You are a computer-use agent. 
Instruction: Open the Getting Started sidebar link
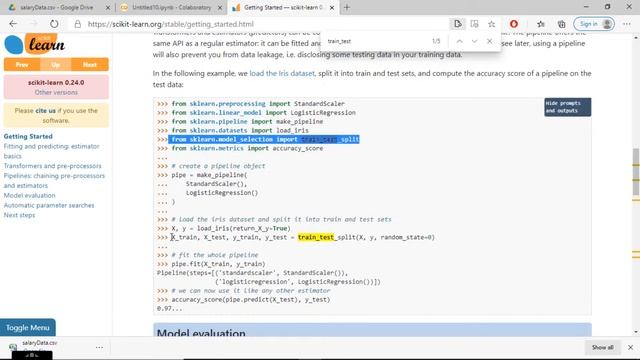[28, 136]
